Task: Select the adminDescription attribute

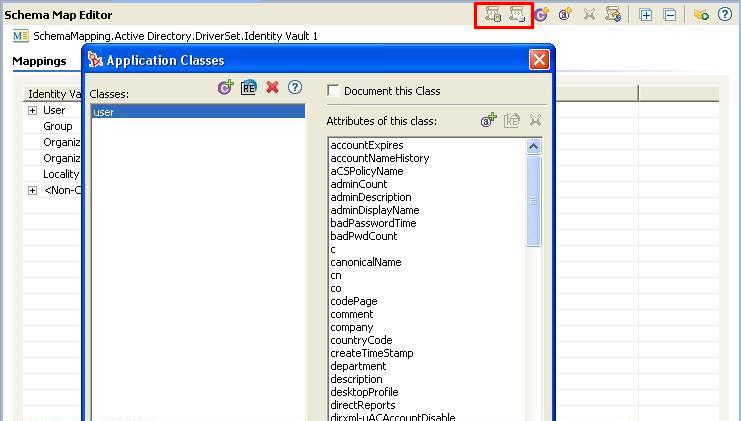Action: pos(370,197)
